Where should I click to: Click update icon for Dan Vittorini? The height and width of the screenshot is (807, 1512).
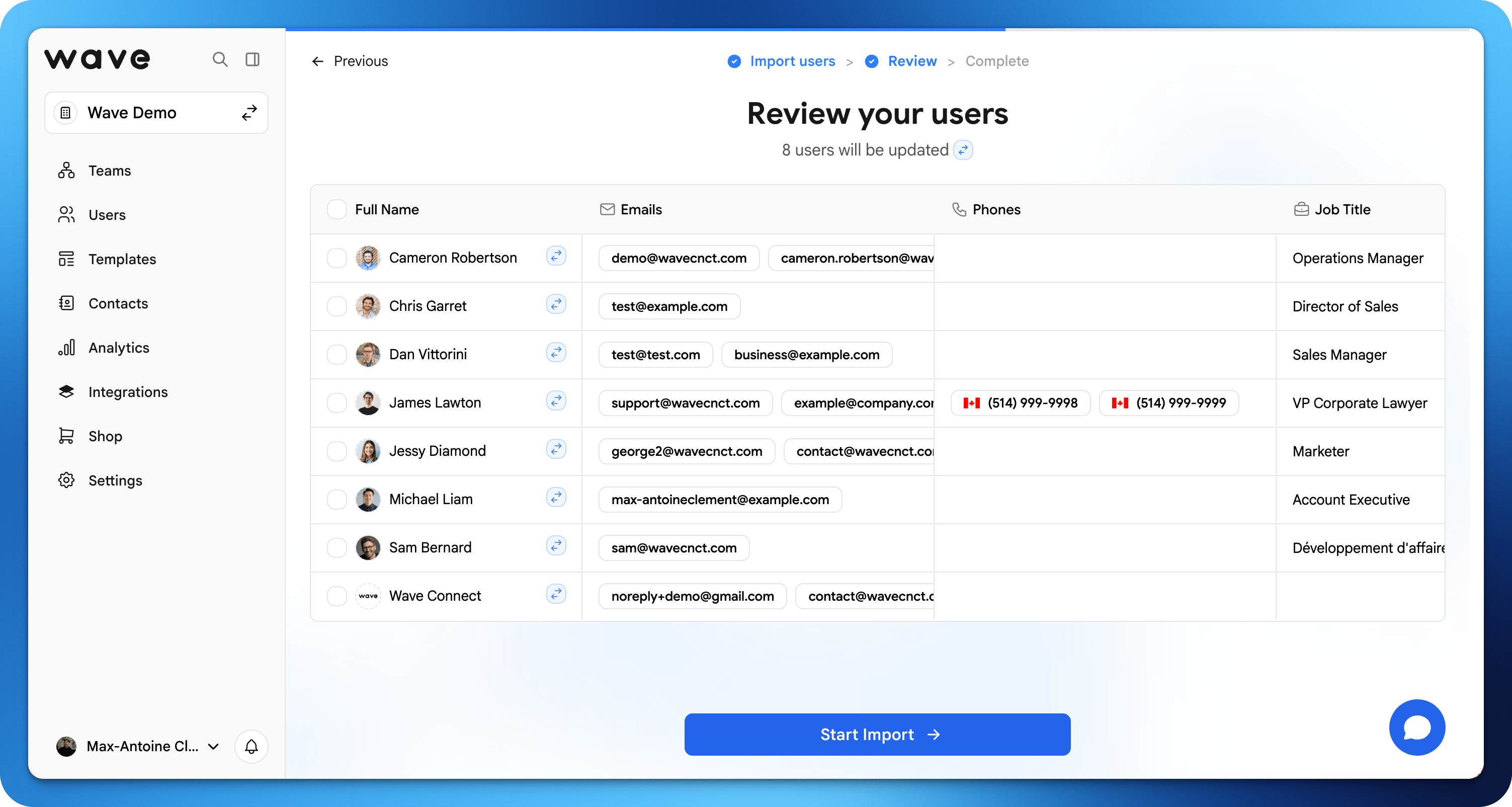tap(556, 352)
